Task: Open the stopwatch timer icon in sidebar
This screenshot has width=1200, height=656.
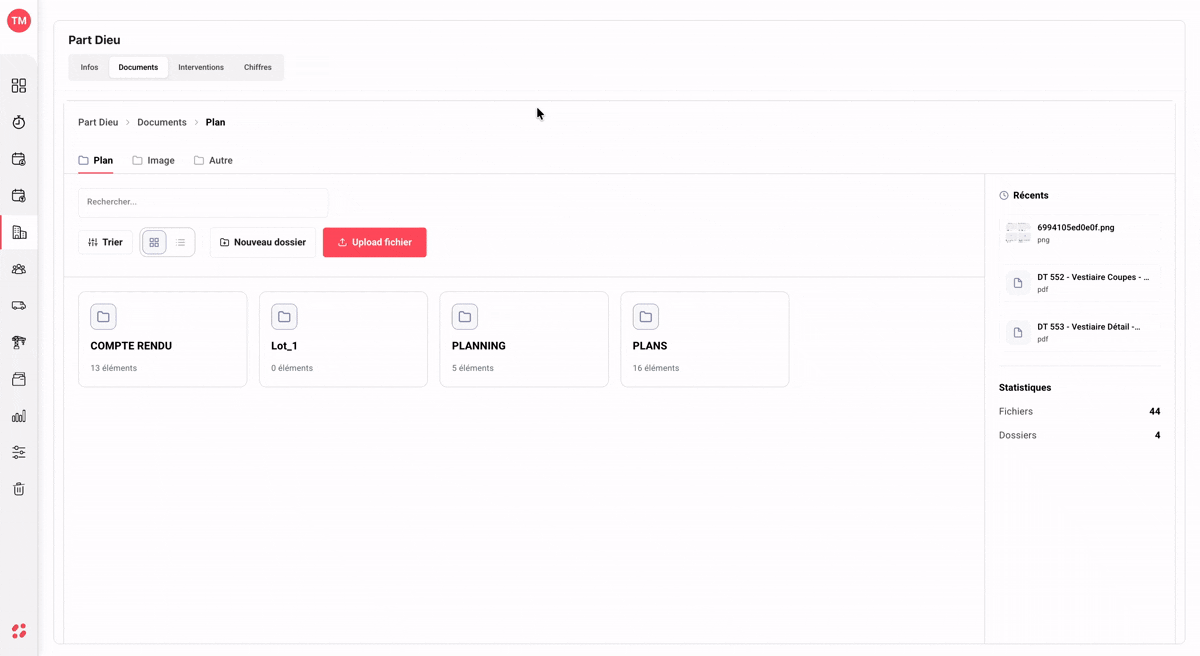Action: coord(19,122)
